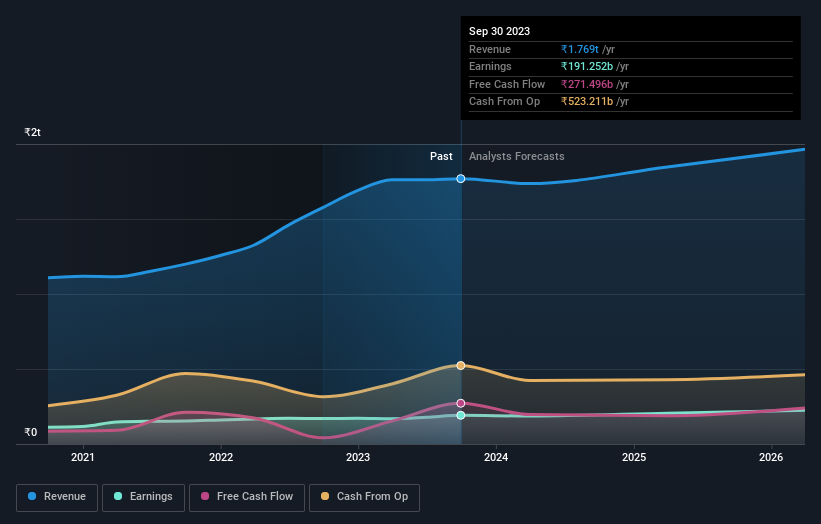Viewport: 821px width, 524px height.
Task: Click the ₹523.211b cash from op value
Action: (x=587, y=102)
